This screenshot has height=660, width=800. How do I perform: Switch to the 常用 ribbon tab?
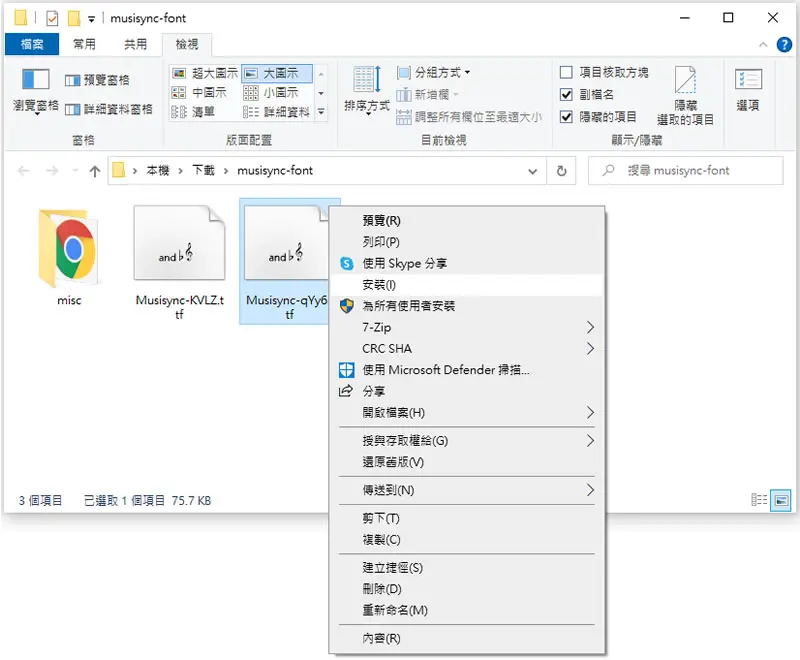[x=84, y=44]
